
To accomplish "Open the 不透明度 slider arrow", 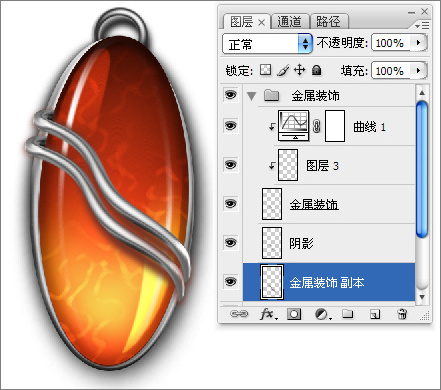I will pos(418,43).
